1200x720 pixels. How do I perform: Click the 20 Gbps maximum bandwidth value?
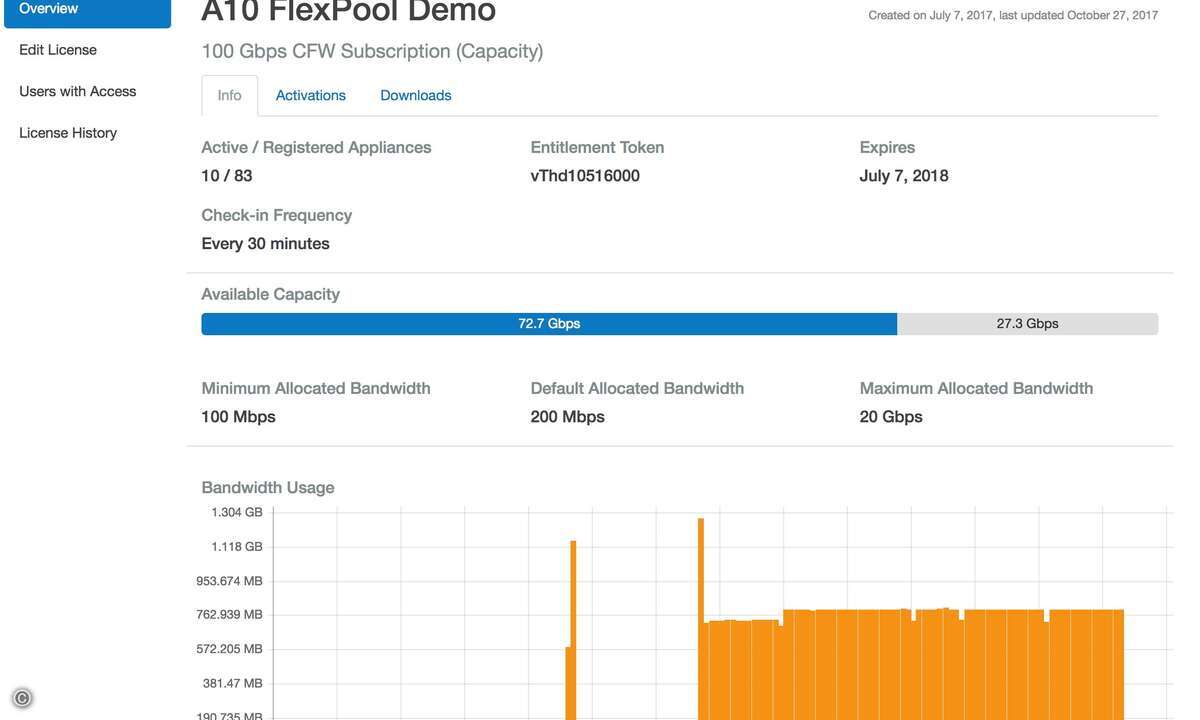[891, 417]
